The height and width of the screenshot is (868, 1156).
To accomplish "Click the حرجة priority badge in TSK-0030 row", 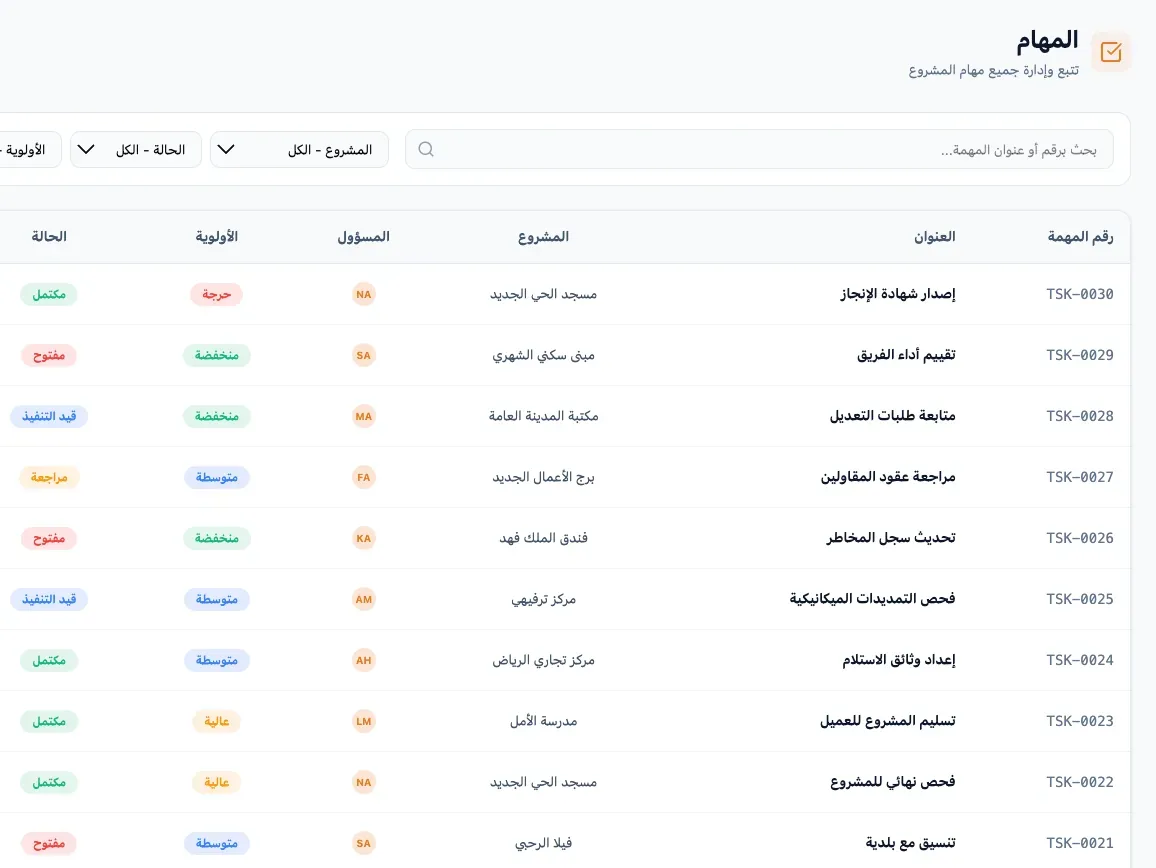I will (217, 294).
